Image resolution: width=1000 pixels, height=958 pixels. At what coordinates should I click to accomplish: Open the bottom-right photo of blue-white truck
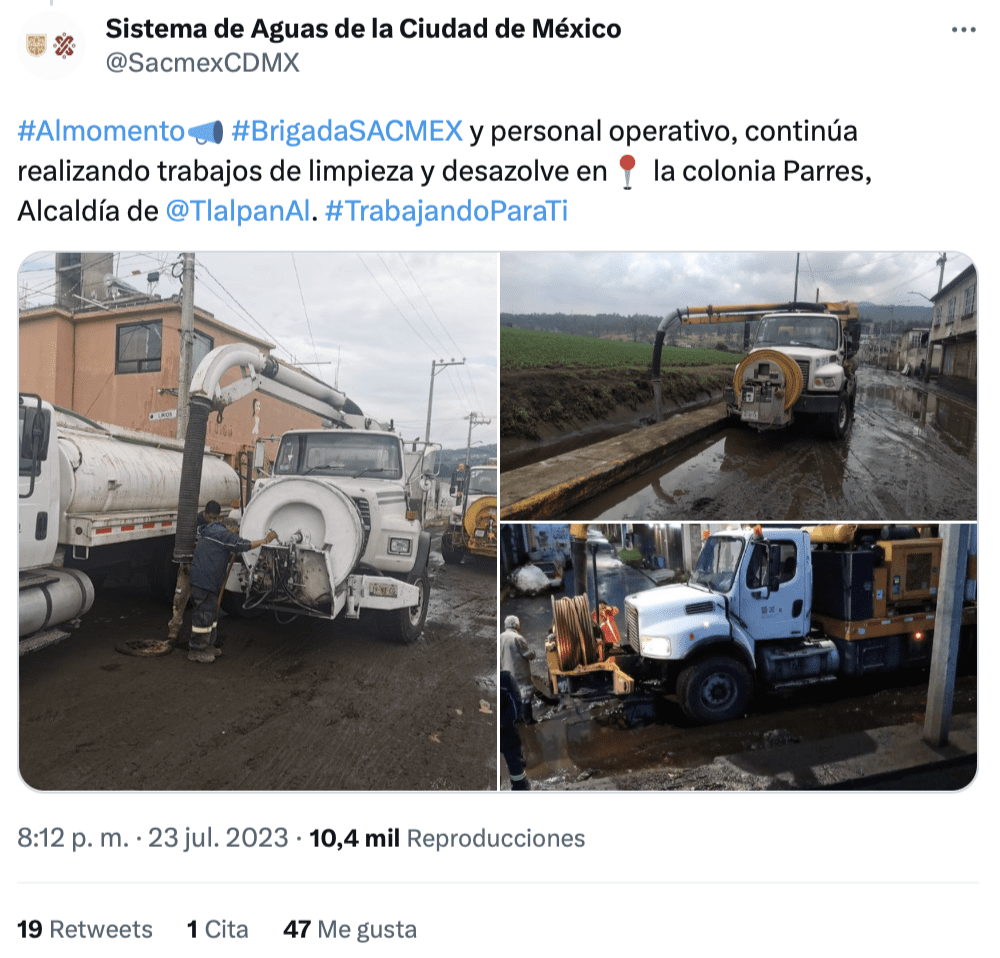(739, 657)
